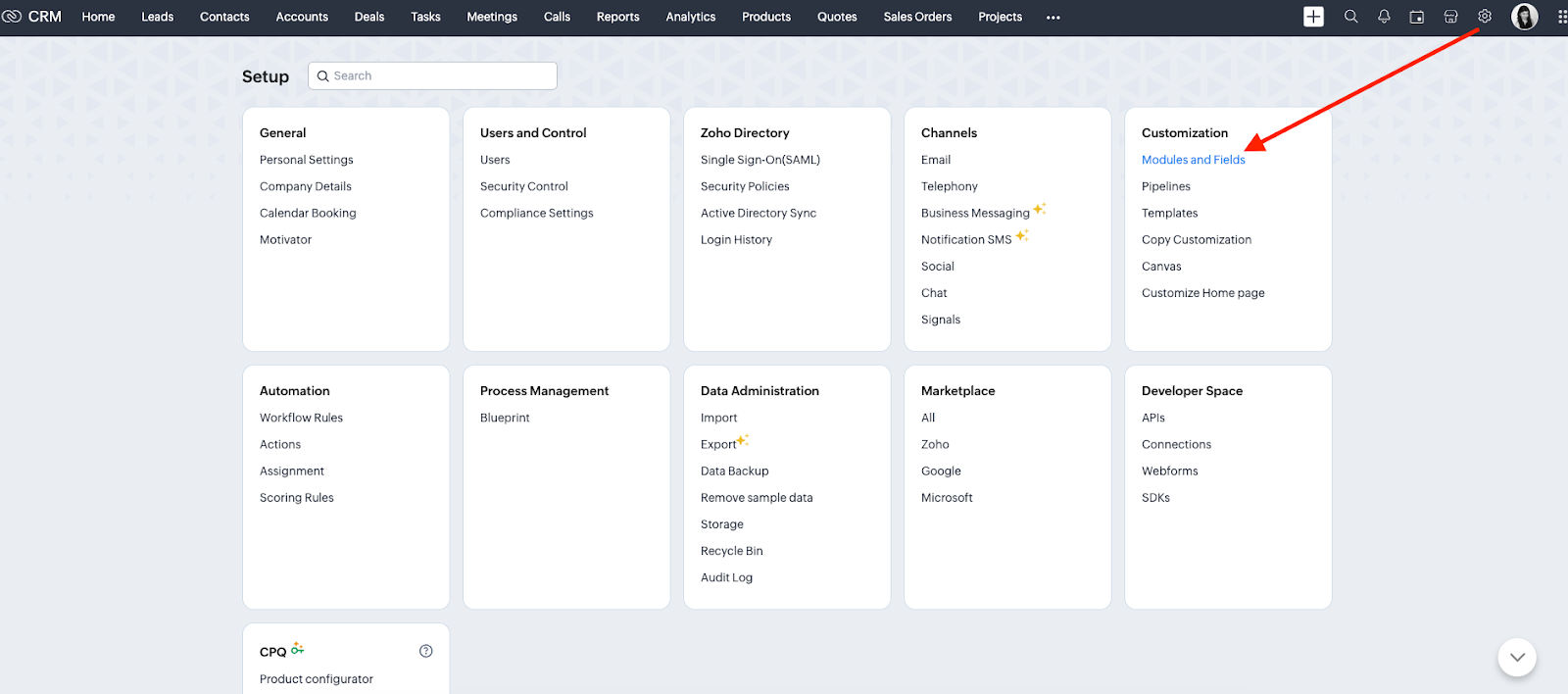Viewport: 1568px width, 694px height.
Task: Open the Leads module tab
Action: tap(158, 17)
